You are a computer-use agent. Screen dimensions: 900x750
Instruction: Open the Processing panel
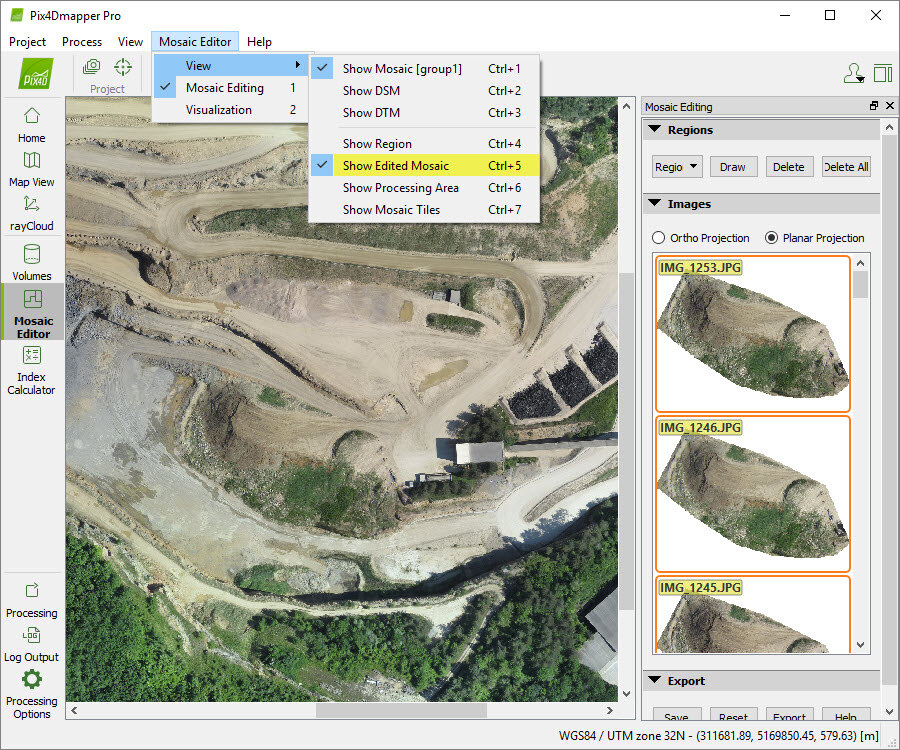(x=31, y=600)
